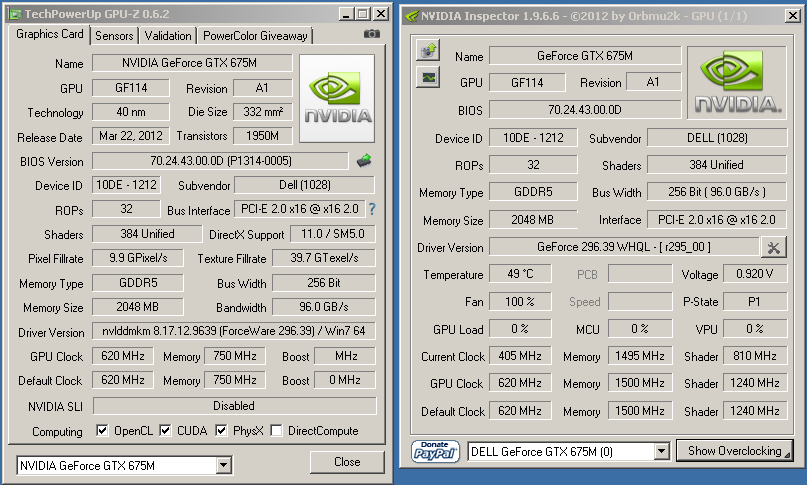Screen dimensions: 807x485
Task: Click the Transistors 1950M value
Action: click(262, 136)
